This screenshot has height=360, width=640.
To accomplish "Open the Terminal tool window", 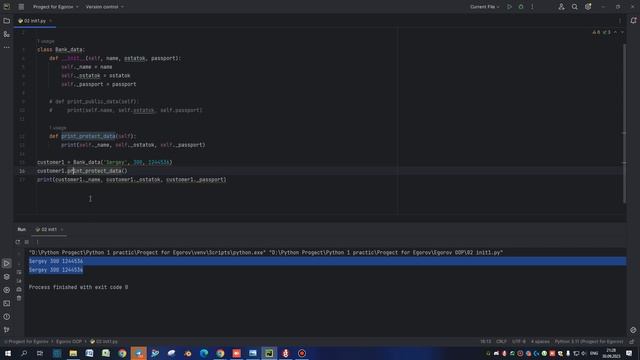I will (x=7, y=303).
